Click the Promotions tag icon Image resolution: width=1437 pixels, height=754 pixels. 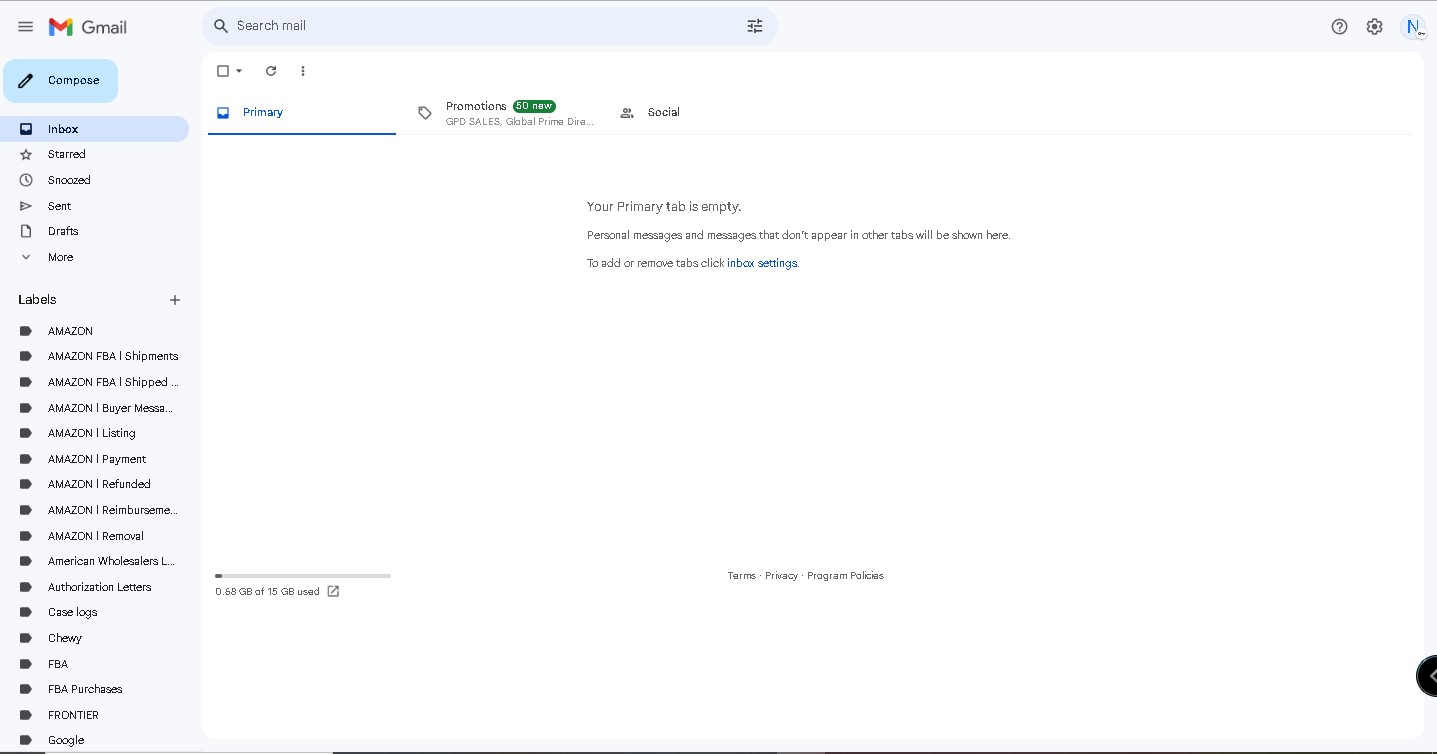(425, 113)
